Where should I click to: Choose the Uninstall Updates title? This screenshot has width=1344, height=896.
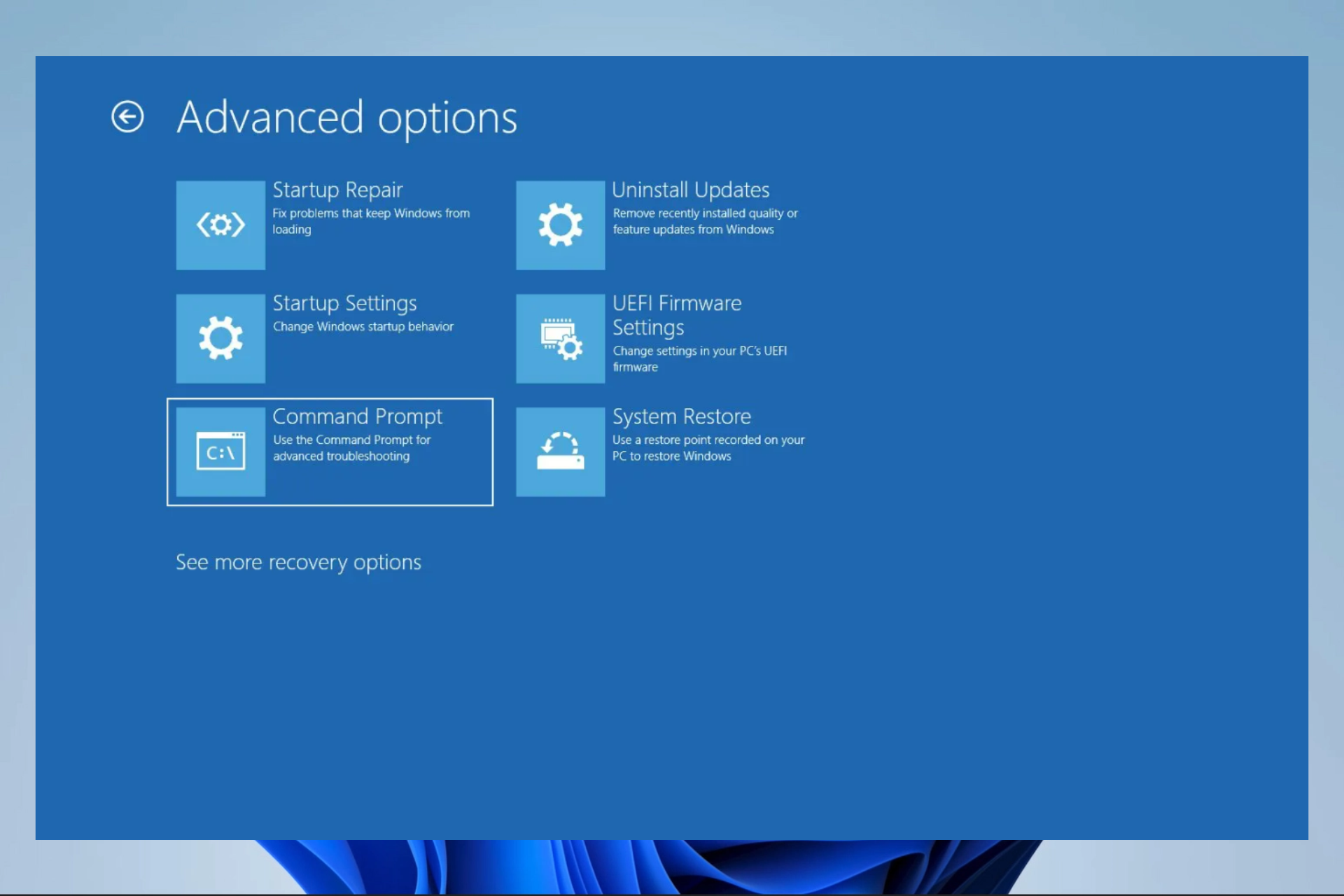(x=691, y=190)
